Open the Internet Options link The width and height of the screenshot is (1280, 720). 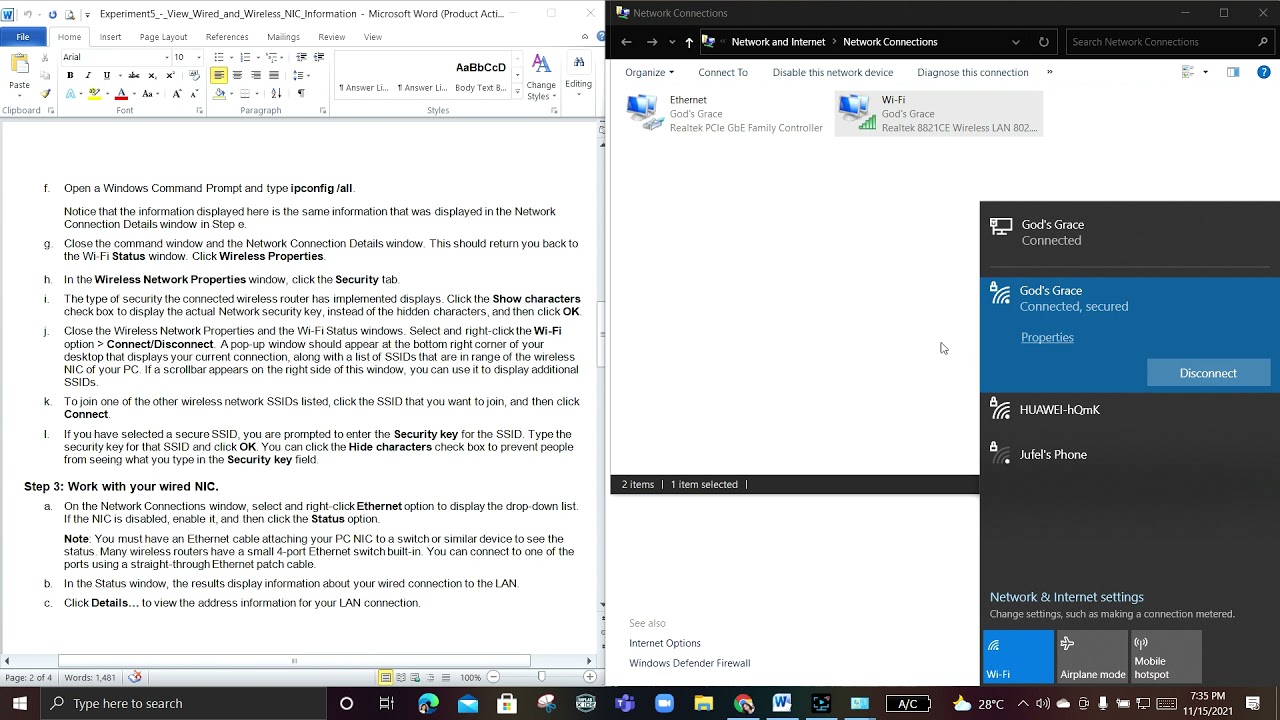tap(665, 643)
